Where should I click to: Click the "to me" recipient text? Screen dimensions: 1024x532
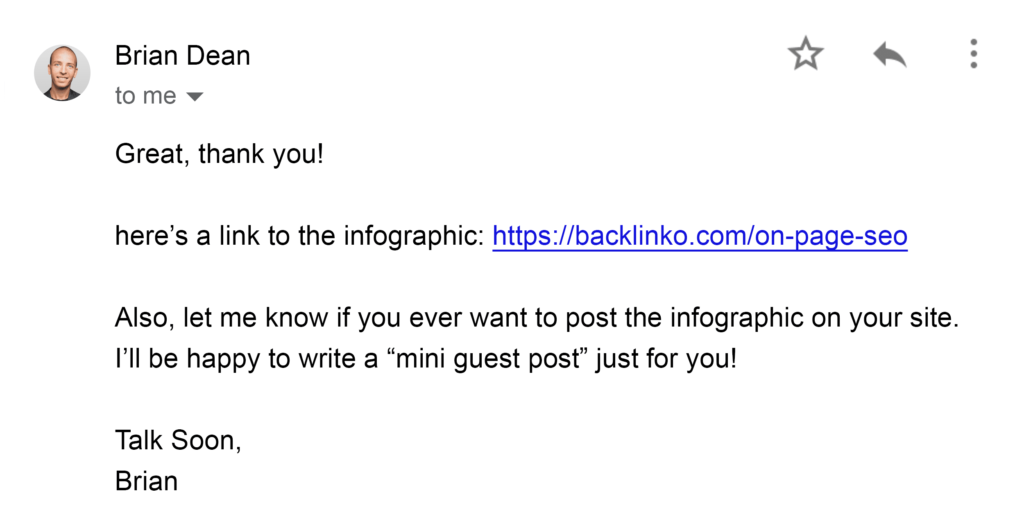[x=145, y=96]
